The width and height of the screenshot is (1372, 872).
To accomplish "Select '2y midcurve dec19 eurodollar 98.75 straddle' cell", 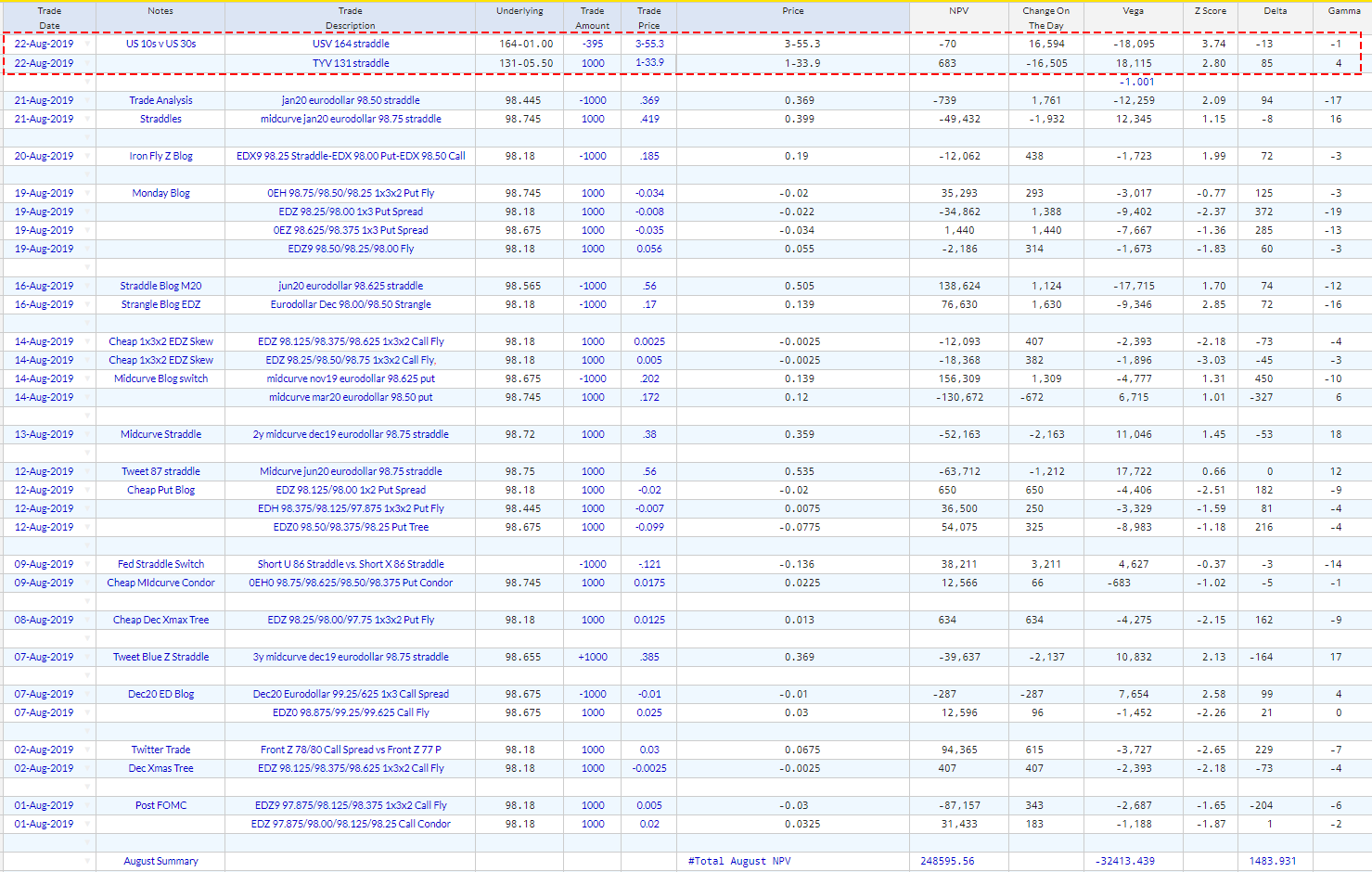I will 351,434.
